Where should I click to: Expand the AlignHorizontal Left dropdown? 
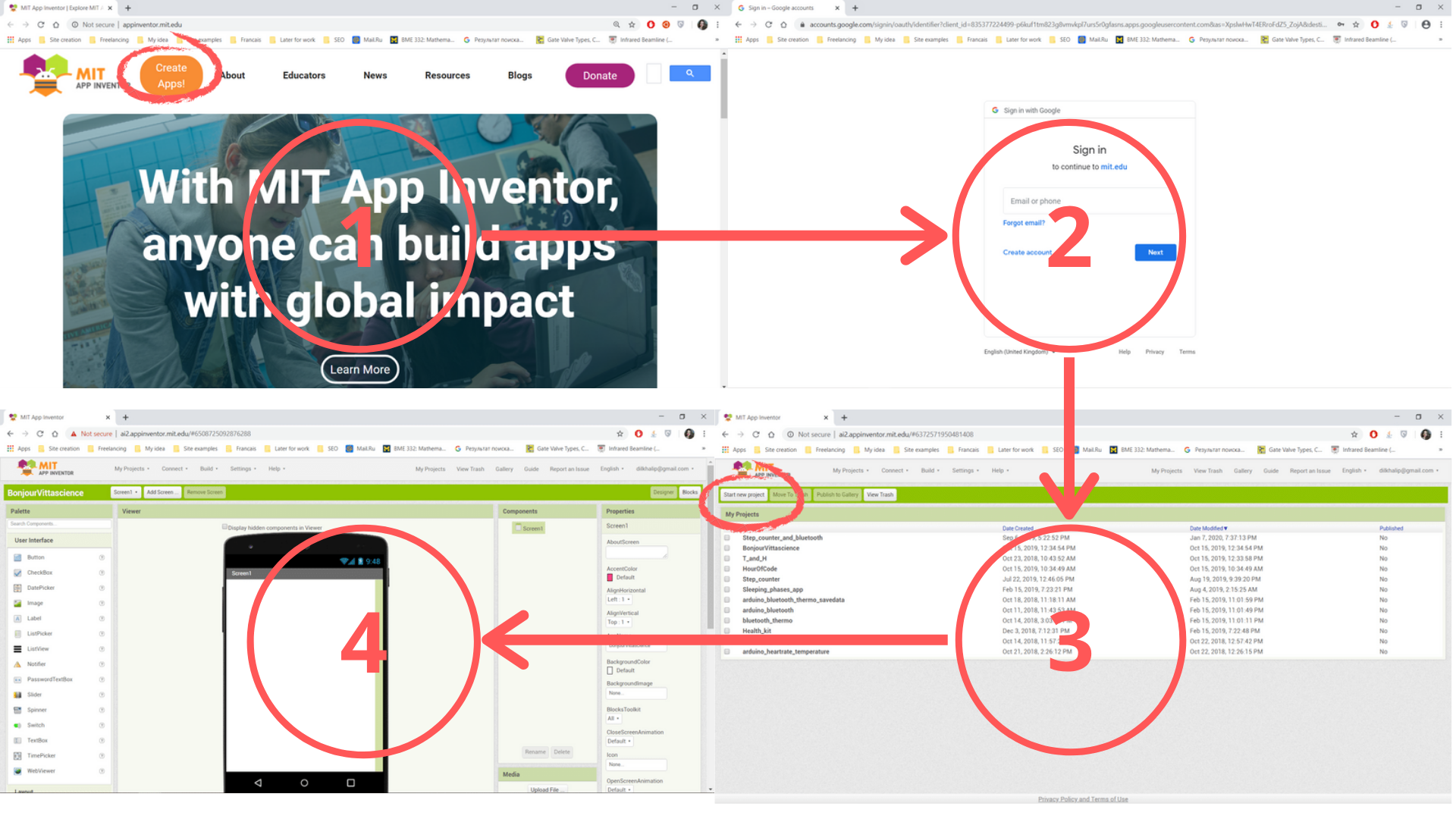click(x=619, y=599)
